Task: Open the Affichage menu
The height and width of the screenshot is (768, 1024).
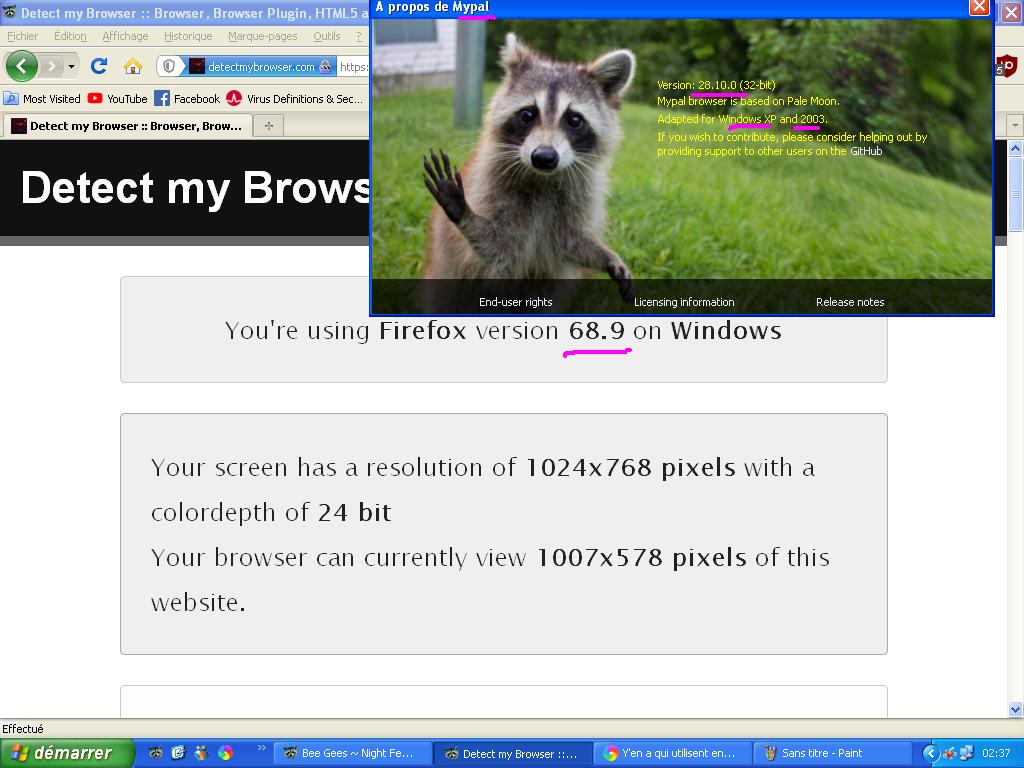Action: pos(125,36)
